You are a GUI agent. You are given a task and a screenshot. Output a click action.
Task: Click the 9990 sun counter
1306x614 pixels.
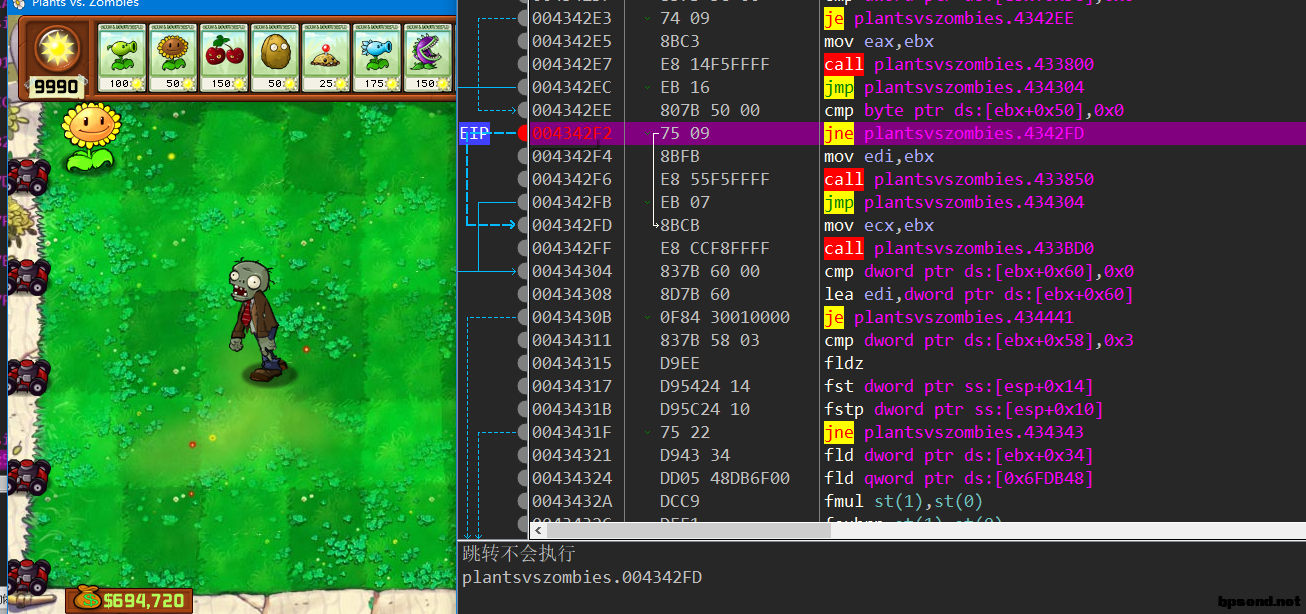[x=56, y=86]
